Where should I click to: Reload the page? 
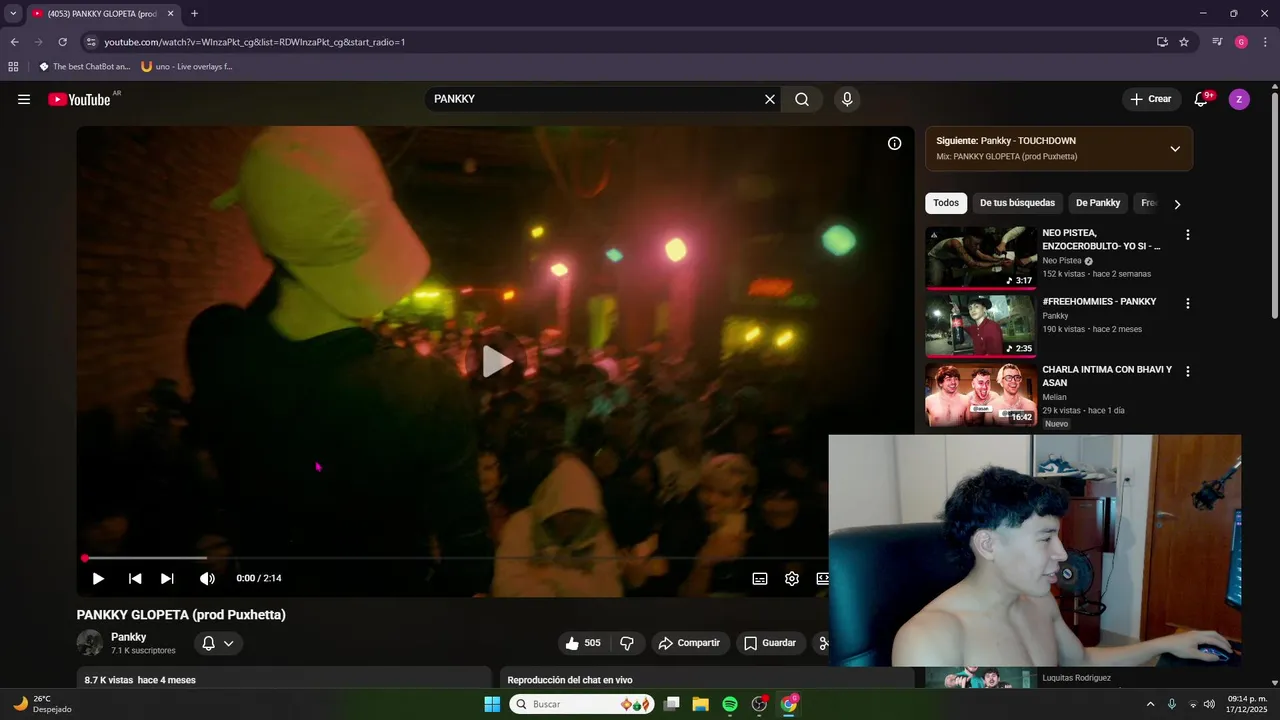[62, 42]
